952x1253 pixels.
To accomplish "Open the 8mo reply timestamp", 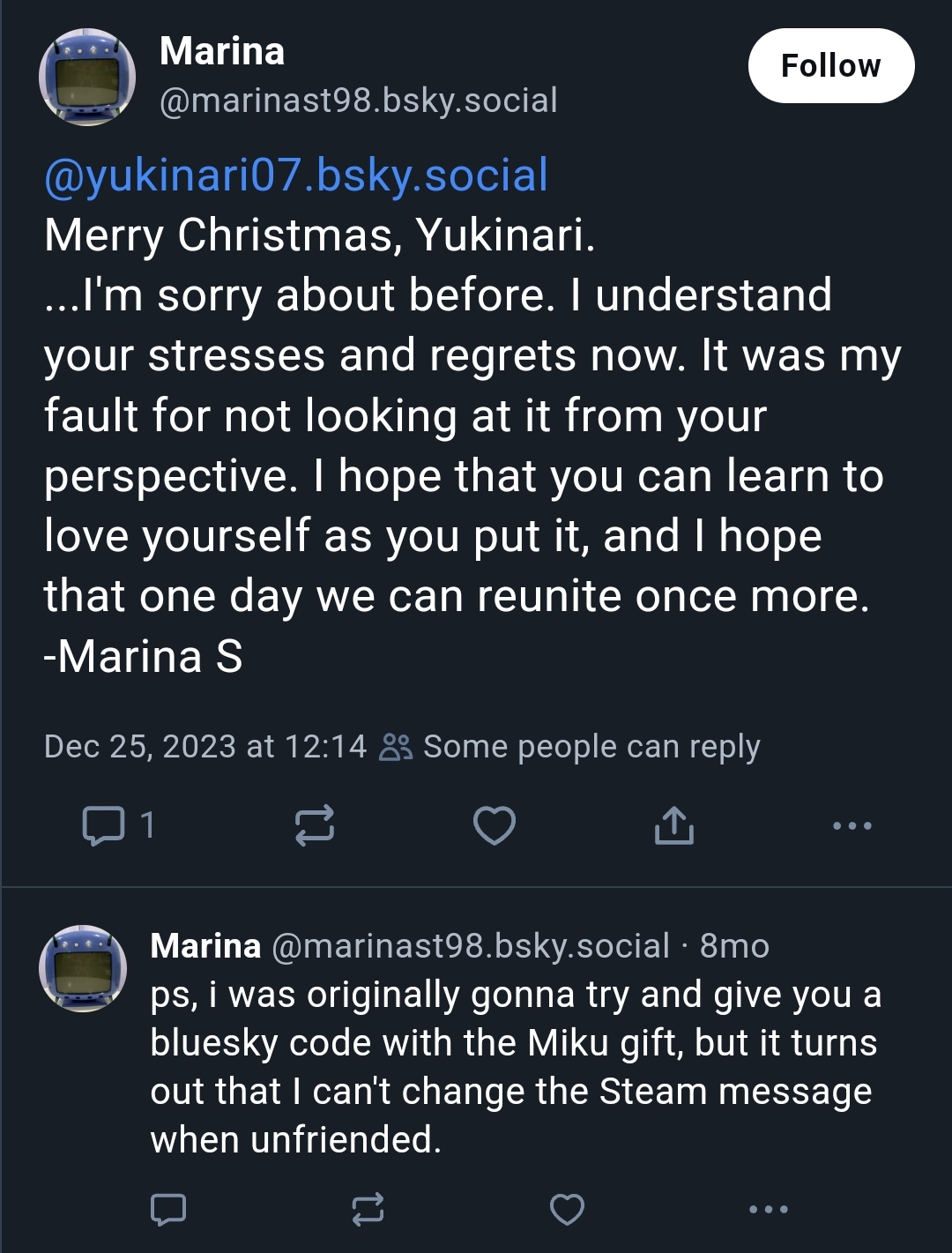I will coord(734,946).
